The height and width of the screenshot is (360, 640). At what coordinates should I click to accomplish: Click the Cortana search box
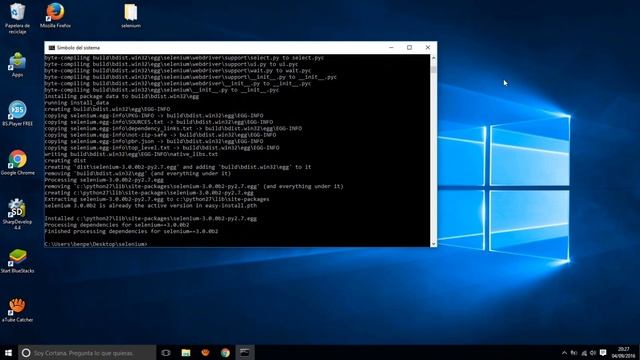[x=87, y=353]
